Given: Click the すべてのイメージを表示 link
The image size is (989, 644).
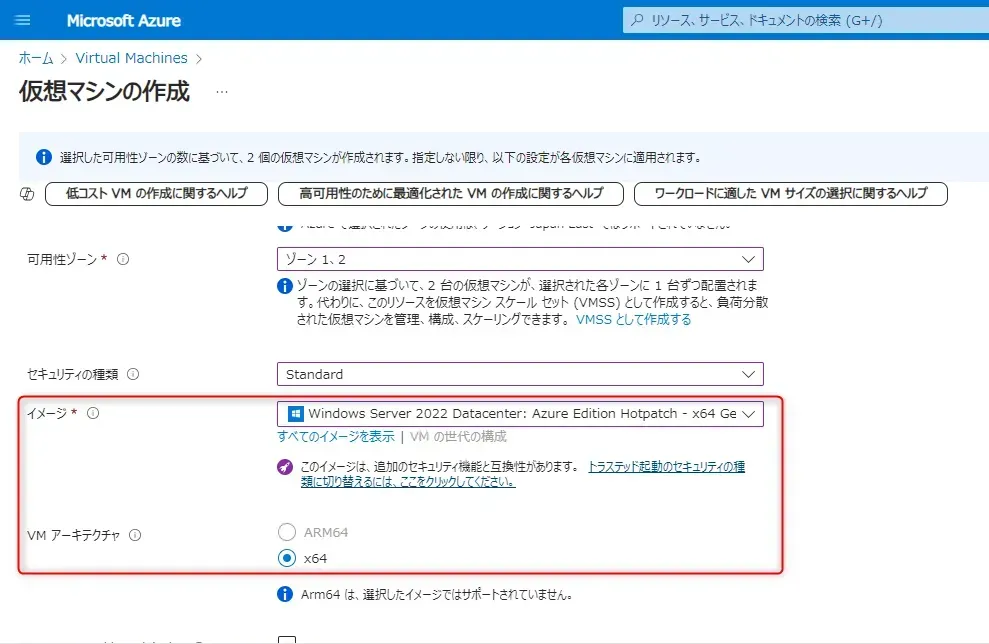Looking at the screenshot, I should pos(335,436).
